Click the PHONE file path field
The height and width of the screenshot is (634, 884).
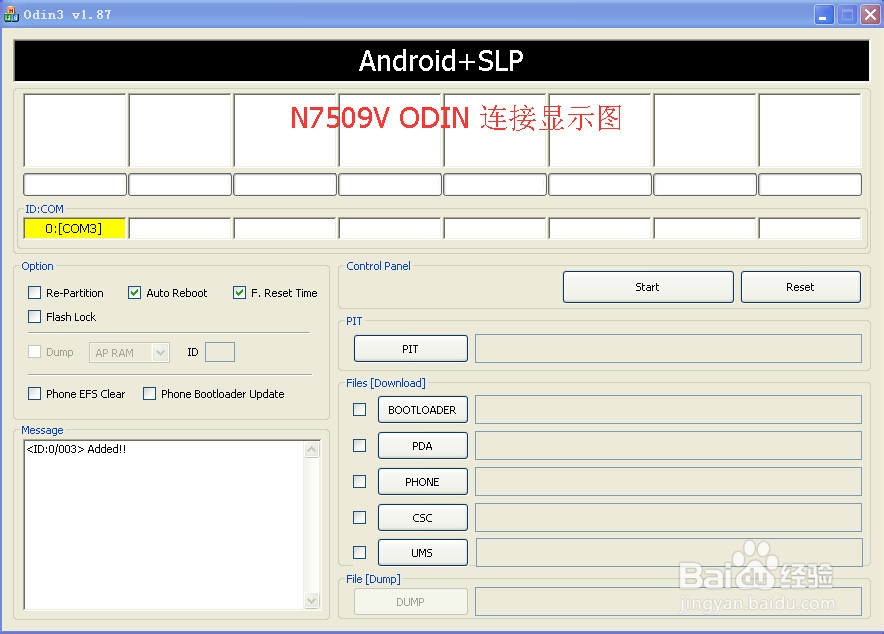click(x=668, y=482)
